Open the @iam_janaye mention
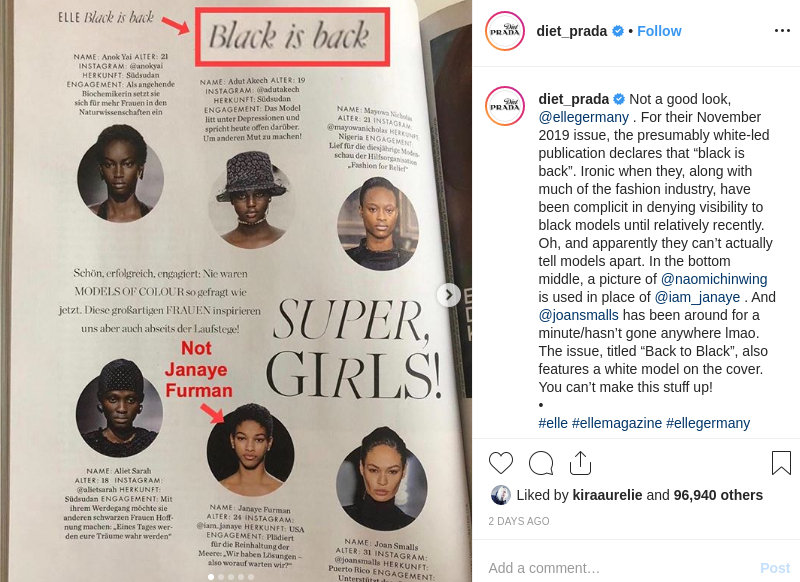The image size is (800, 582). click(697, 297)
